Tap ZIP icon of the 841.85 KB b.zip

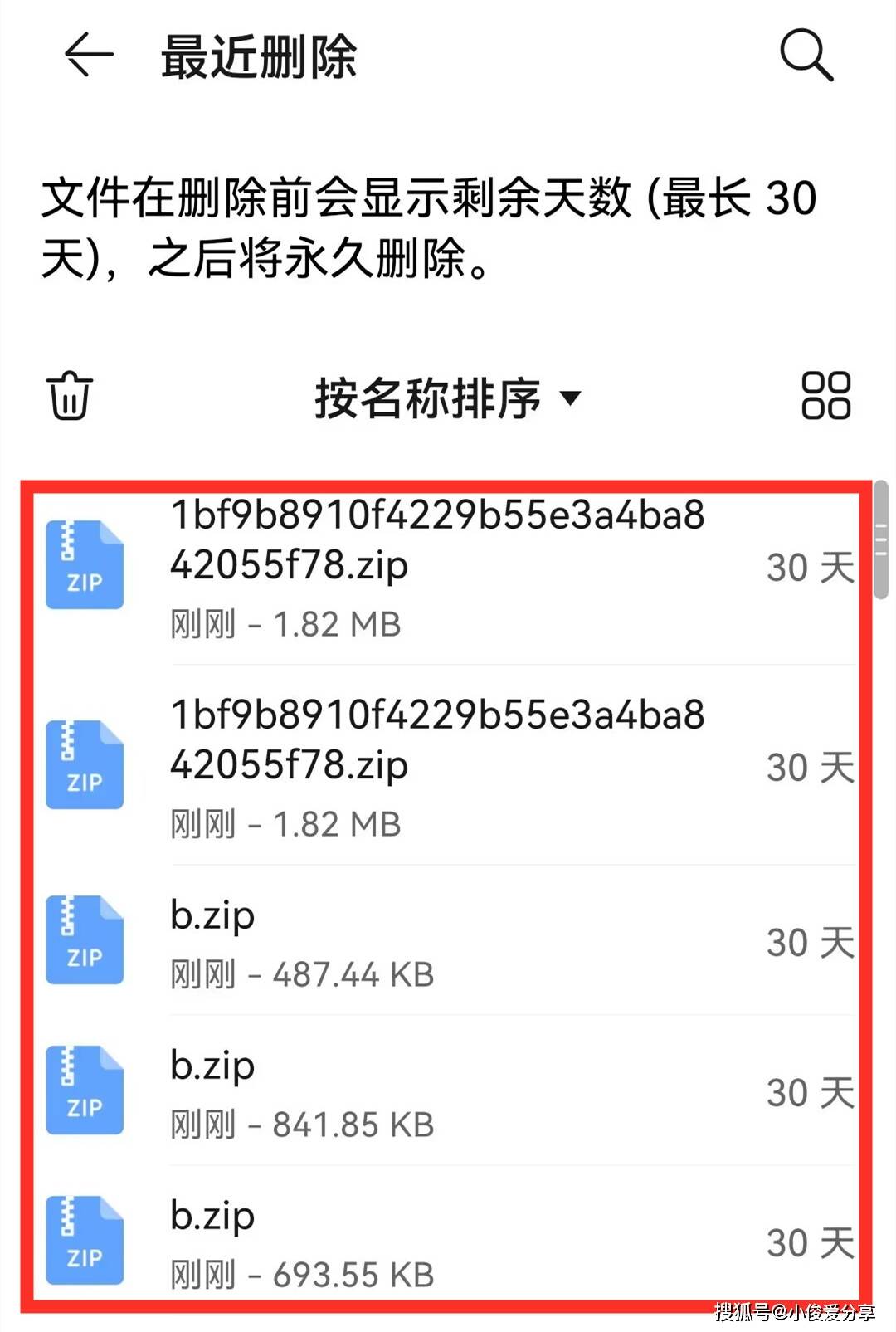tap(85, 1090)
